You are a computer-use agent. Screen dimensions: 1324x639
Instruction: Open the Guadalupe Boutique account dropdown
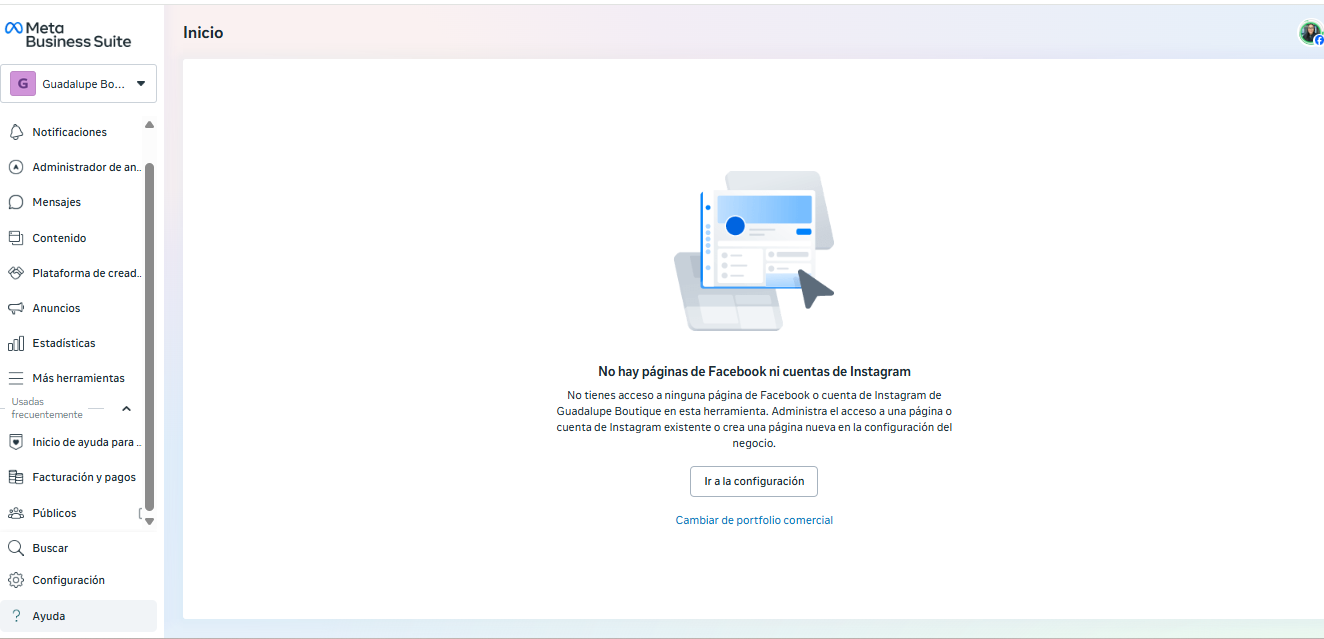coord(82,84)
